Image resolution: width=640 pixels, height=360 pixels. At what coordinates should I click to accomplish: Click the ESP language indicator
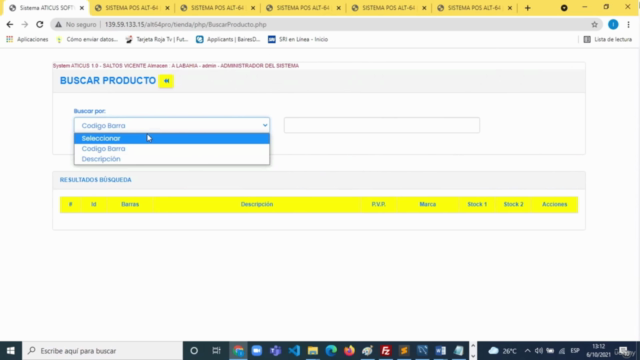[x=575, y=351]
